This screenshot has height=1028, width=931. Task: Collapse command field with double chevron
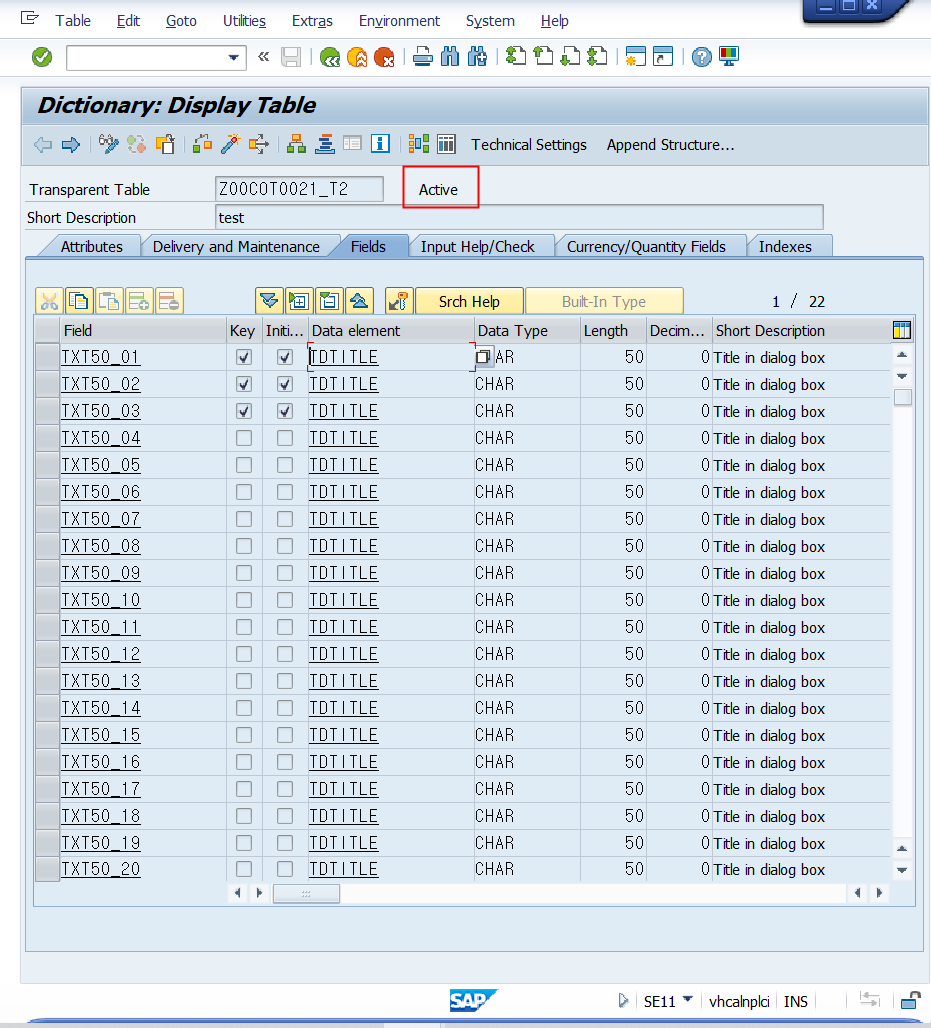coord(264,57)
